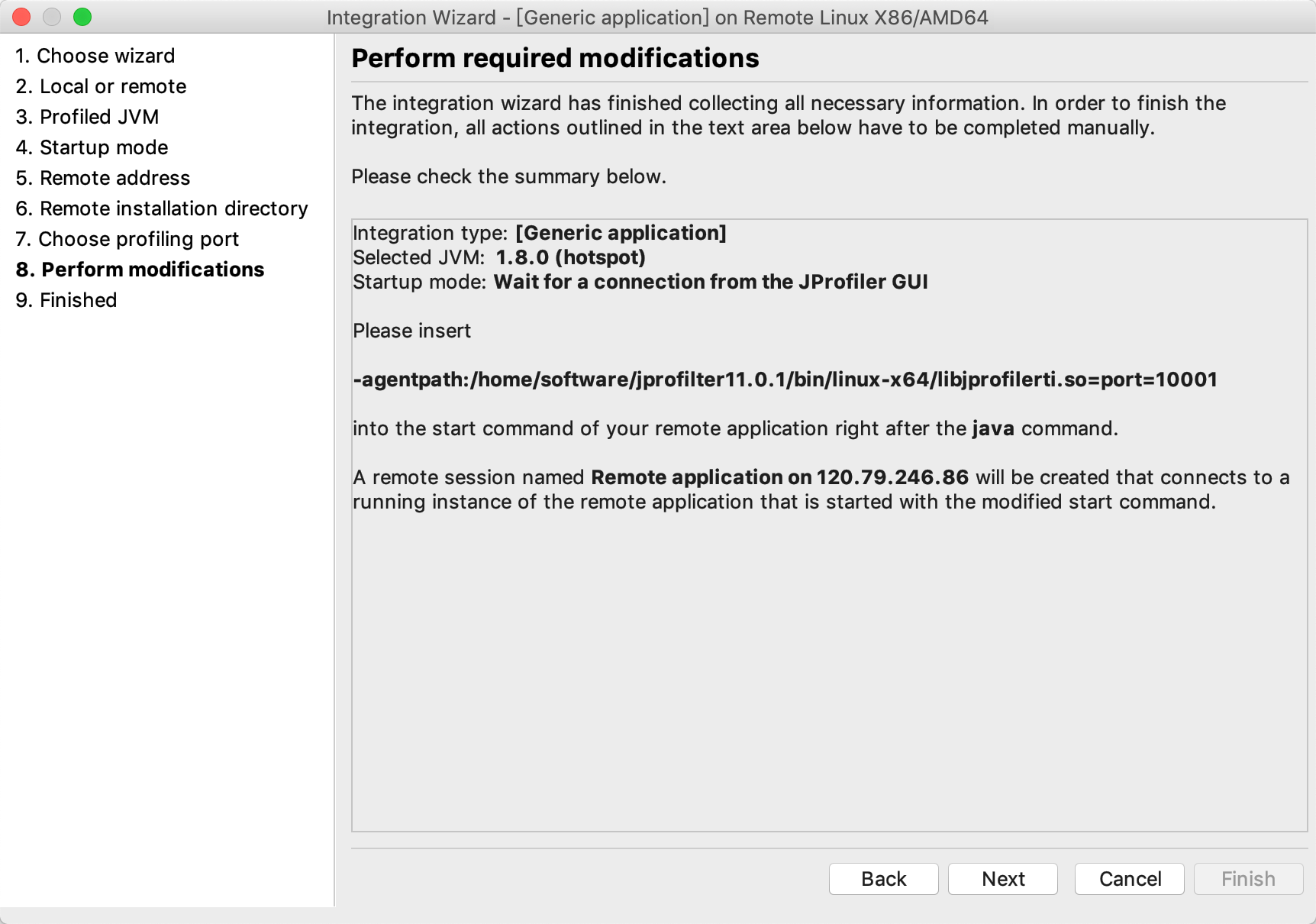Screen dimensions: 1316x924
Task: Click the 'Please insert' text
Action: pos(411,331)
